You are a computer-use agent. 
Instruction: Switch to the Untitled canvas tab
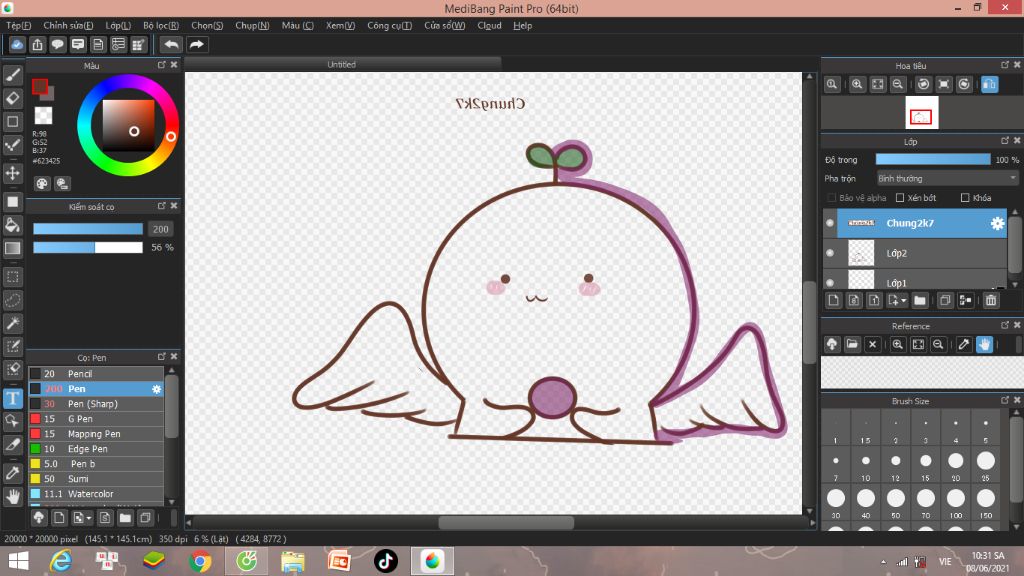tap(342, 64)
